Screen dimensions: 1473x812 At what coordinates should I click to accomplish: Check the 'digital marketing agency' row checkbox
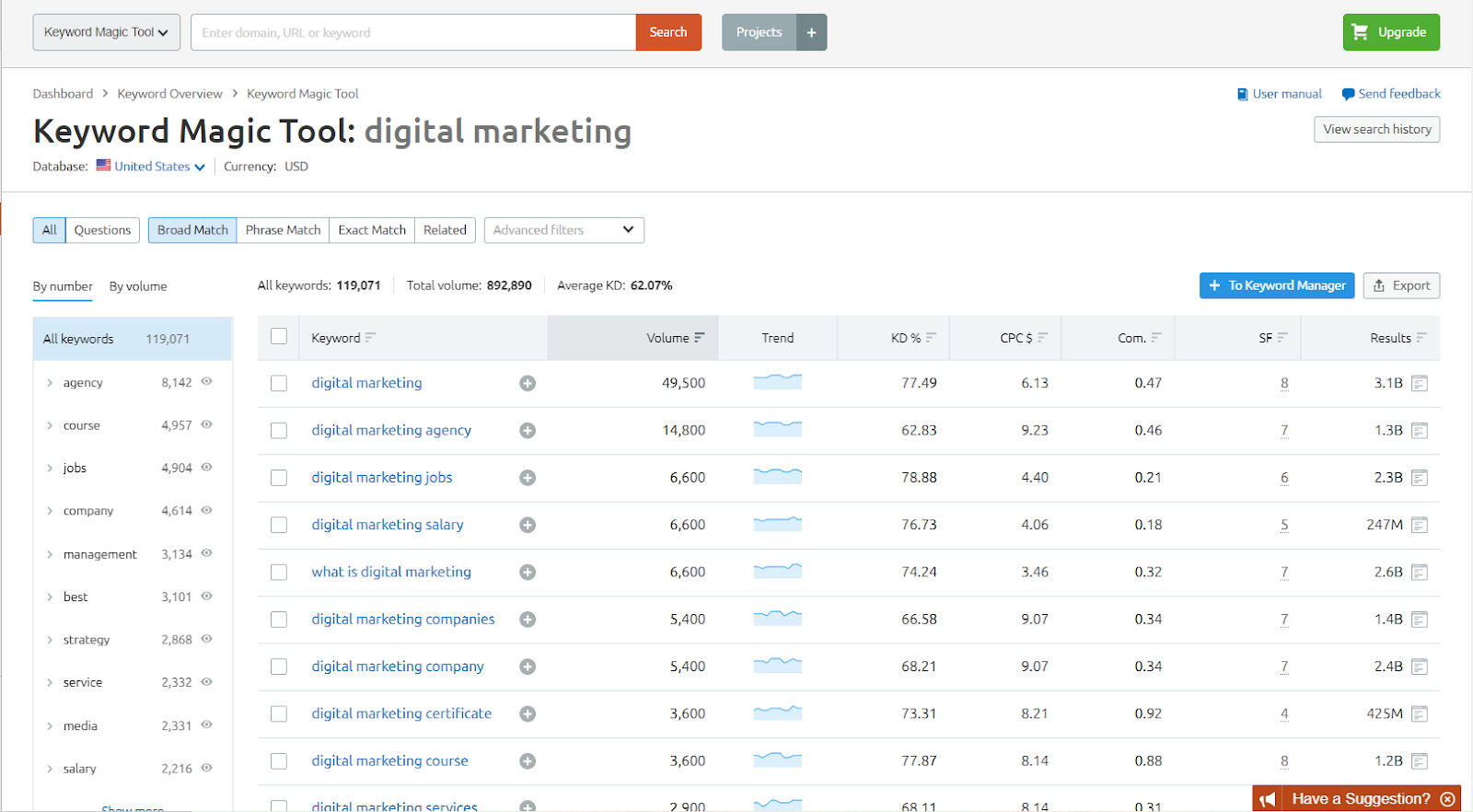point(279,431)
